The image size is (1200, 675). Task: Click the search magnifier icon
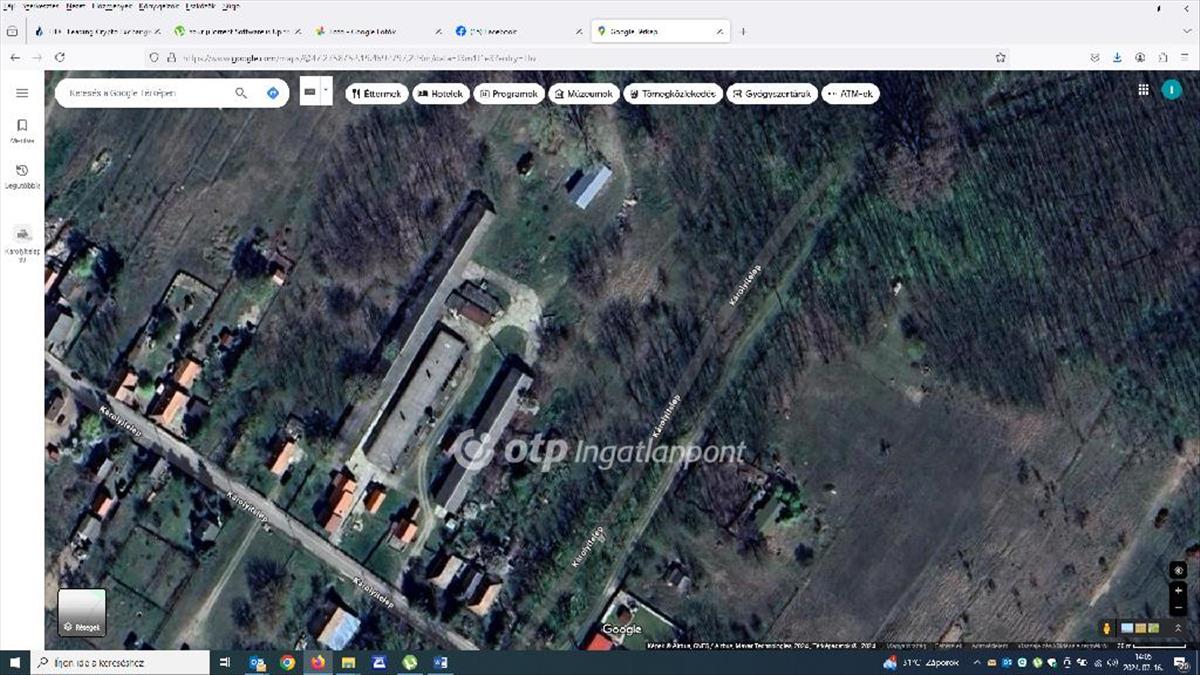[x=241, y=93]
